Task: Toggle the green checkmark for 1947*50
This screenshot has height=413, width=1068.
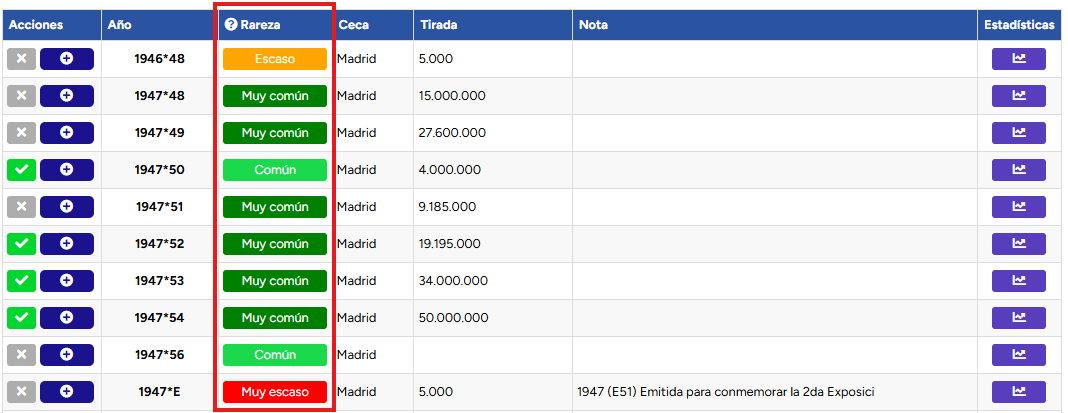Action: (21, 170)
